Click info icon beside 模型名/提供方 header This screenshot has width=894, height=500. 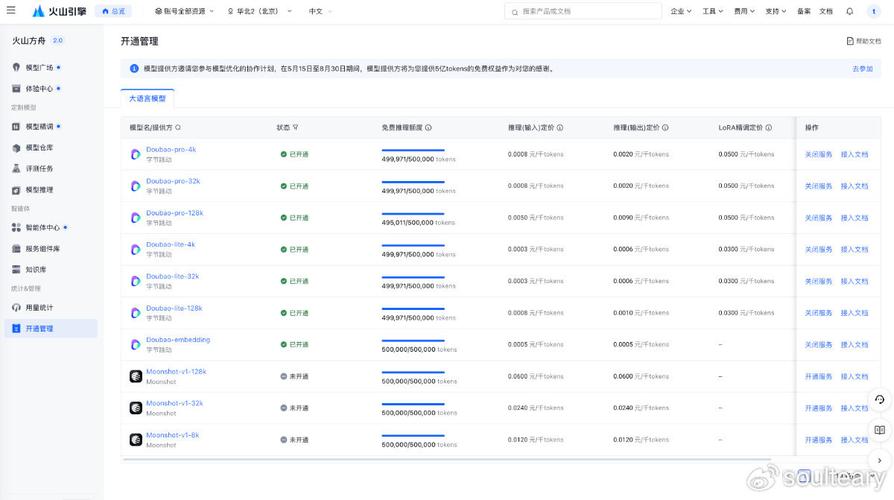[x=178, y=128]
